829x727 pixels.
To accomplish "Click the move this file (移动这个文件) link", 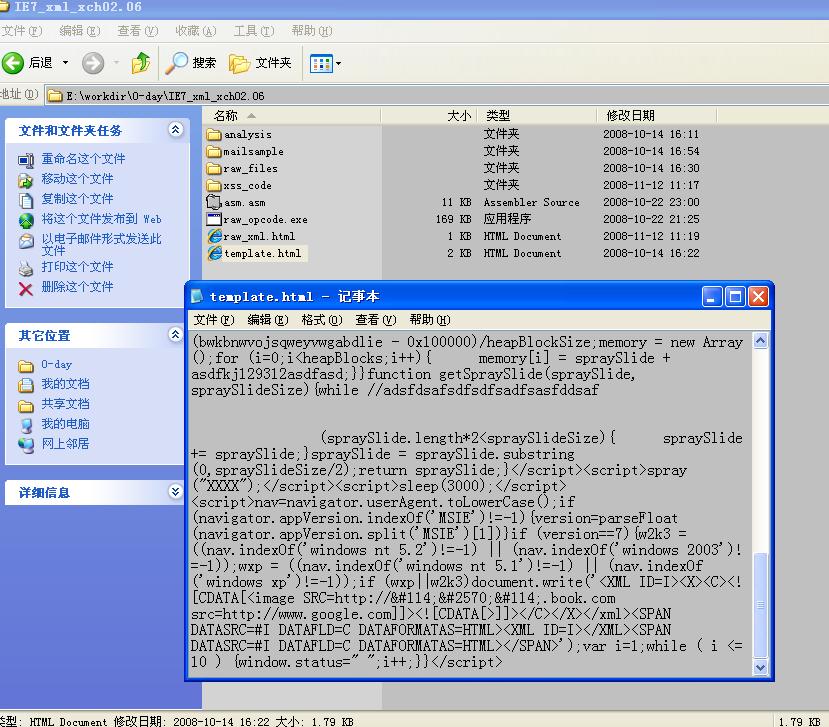I will (78, 179).
